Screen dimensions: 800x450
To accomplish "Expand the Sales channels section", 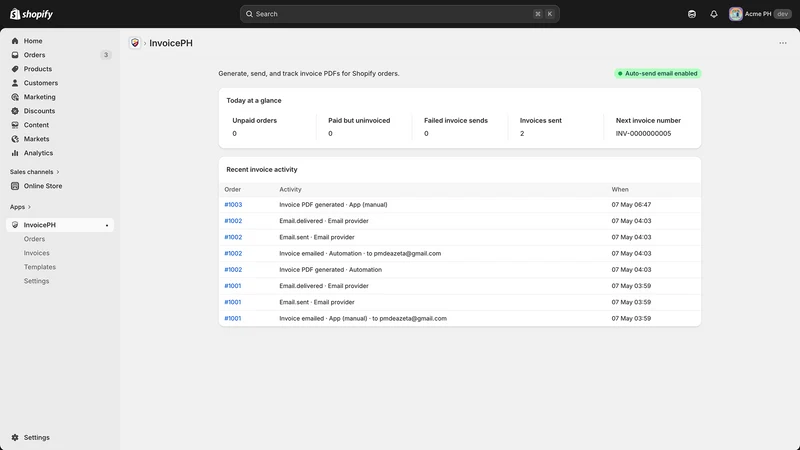I will tap(35, 172).
